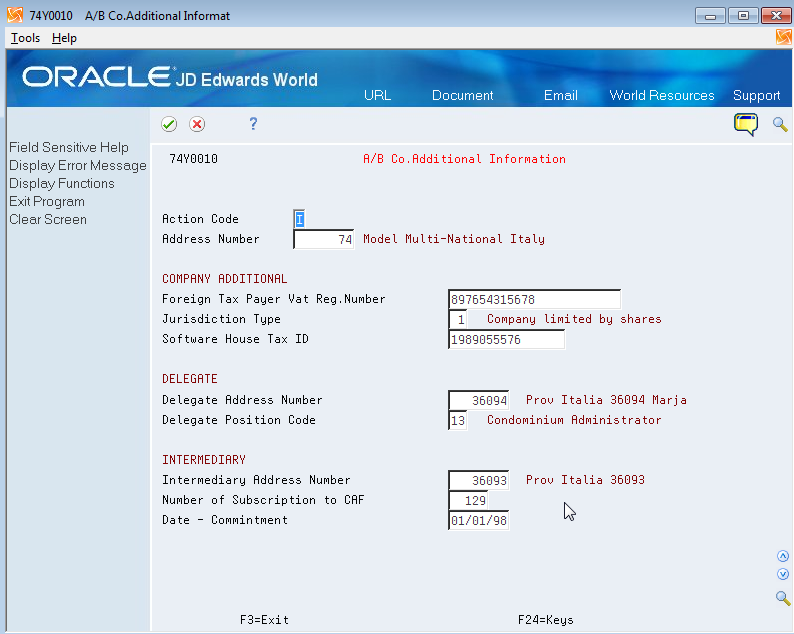Image resolution: width=794 pixels, height=634 pixels.
Task: Click the Jurisdiction Type field
Action: (x=458, y=320)
